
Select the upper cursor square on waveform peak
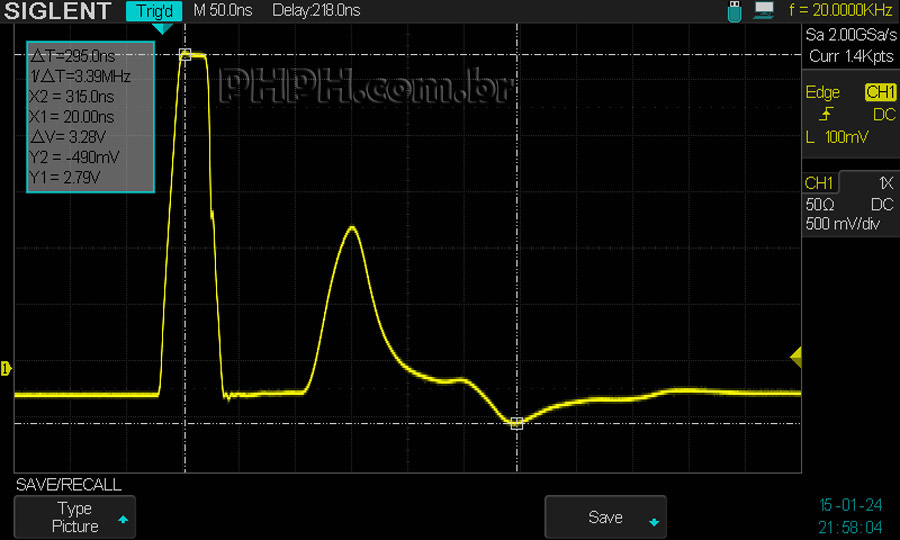(185, 54)
